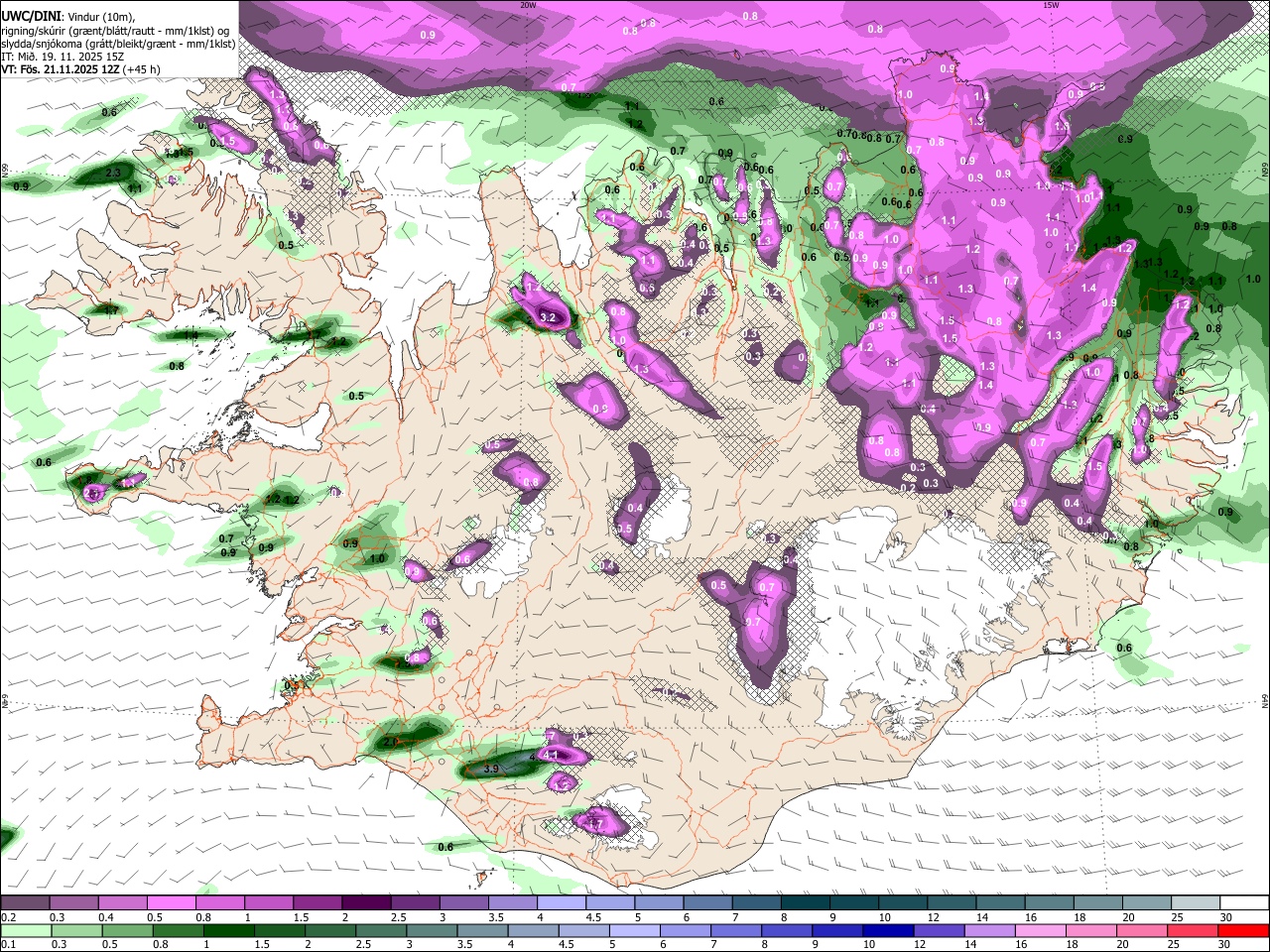1270x952 pixels.
Task: Click the 'VT: Fös. 21.11.2025 12Z' valid time
Action: [x=59, y=69]
